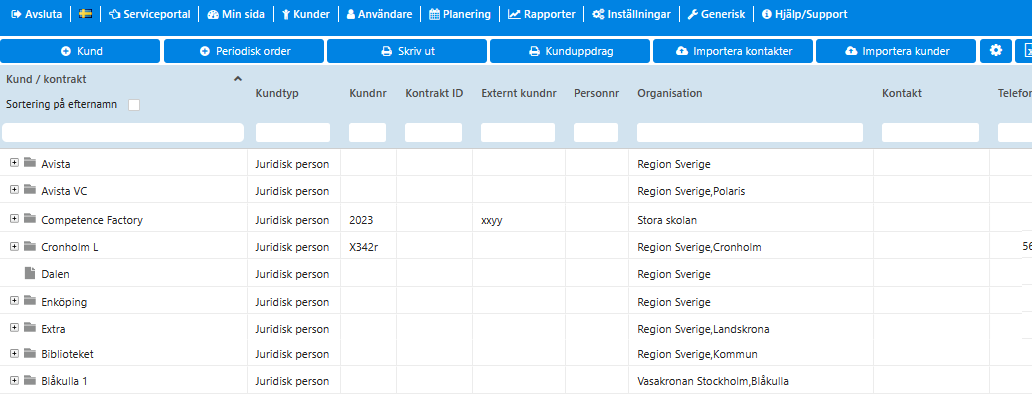This screenshot has height=394, width=1032.
Task: Click the folder icon beside Extra
Action: point(29,328)
